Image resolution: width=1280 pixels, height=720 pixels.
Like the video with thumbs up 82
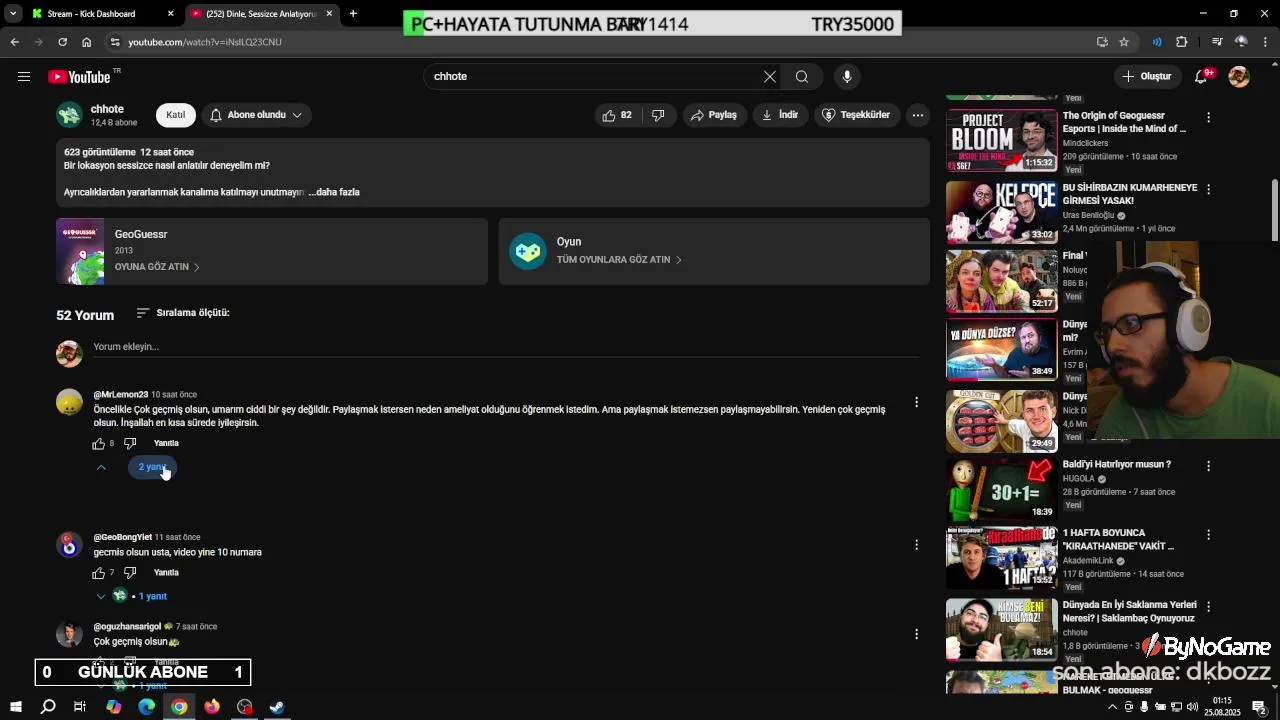click(x=617, y=115)
